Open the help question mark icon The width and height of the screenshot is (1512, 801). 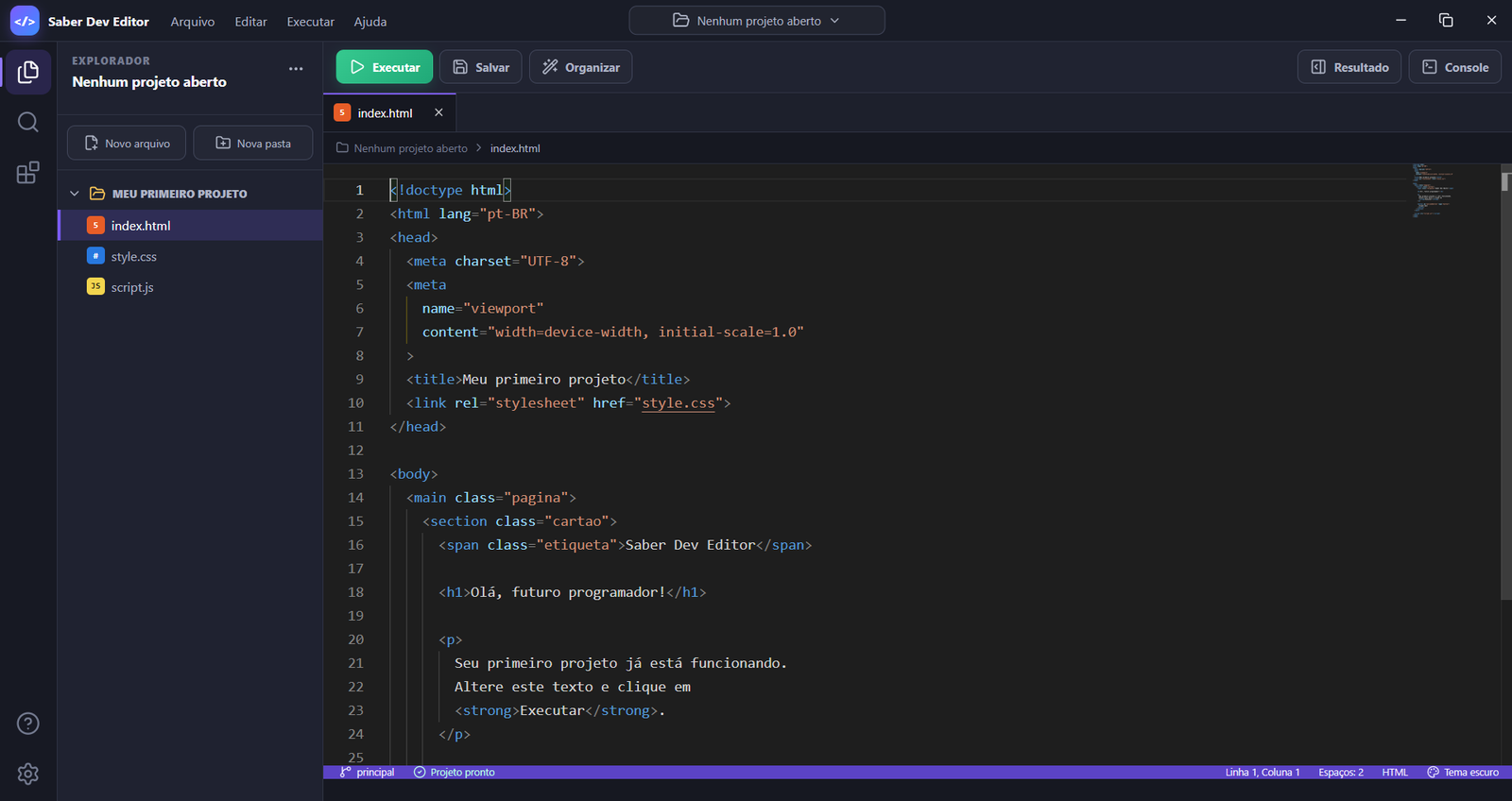point(28,724)
